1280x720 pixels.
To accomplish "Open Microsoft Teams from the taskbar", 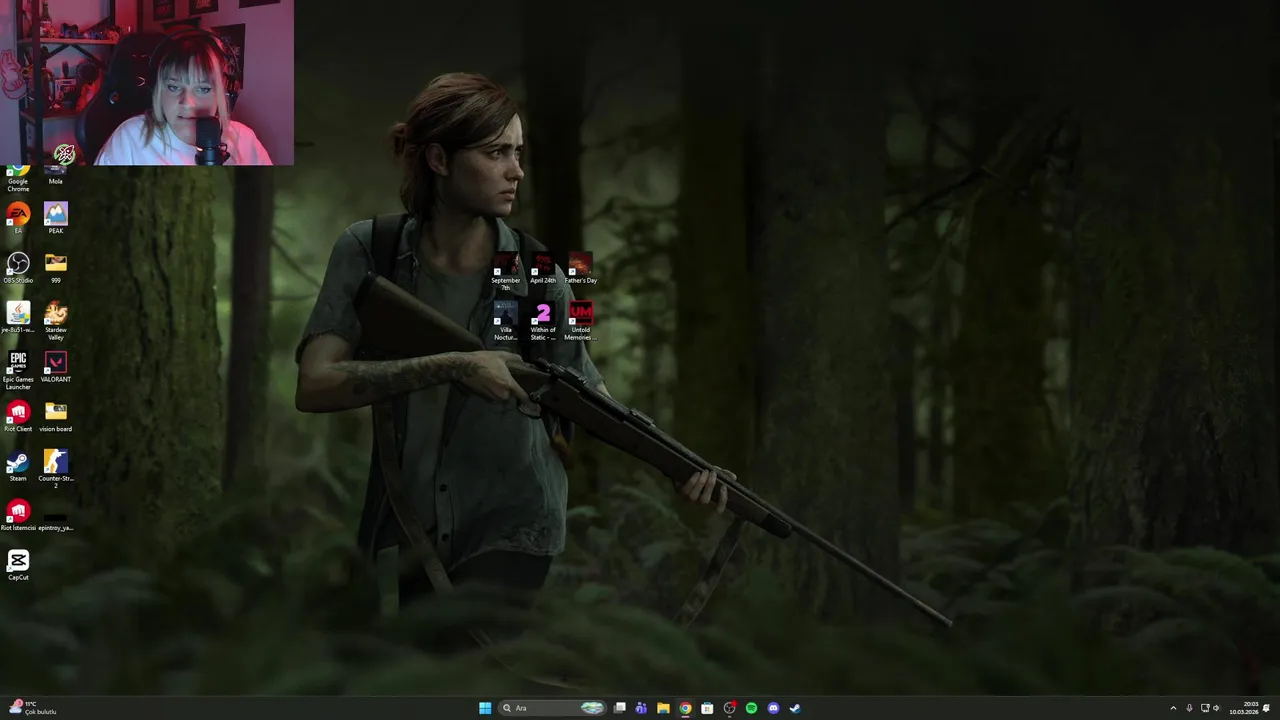I will point(641,708).
